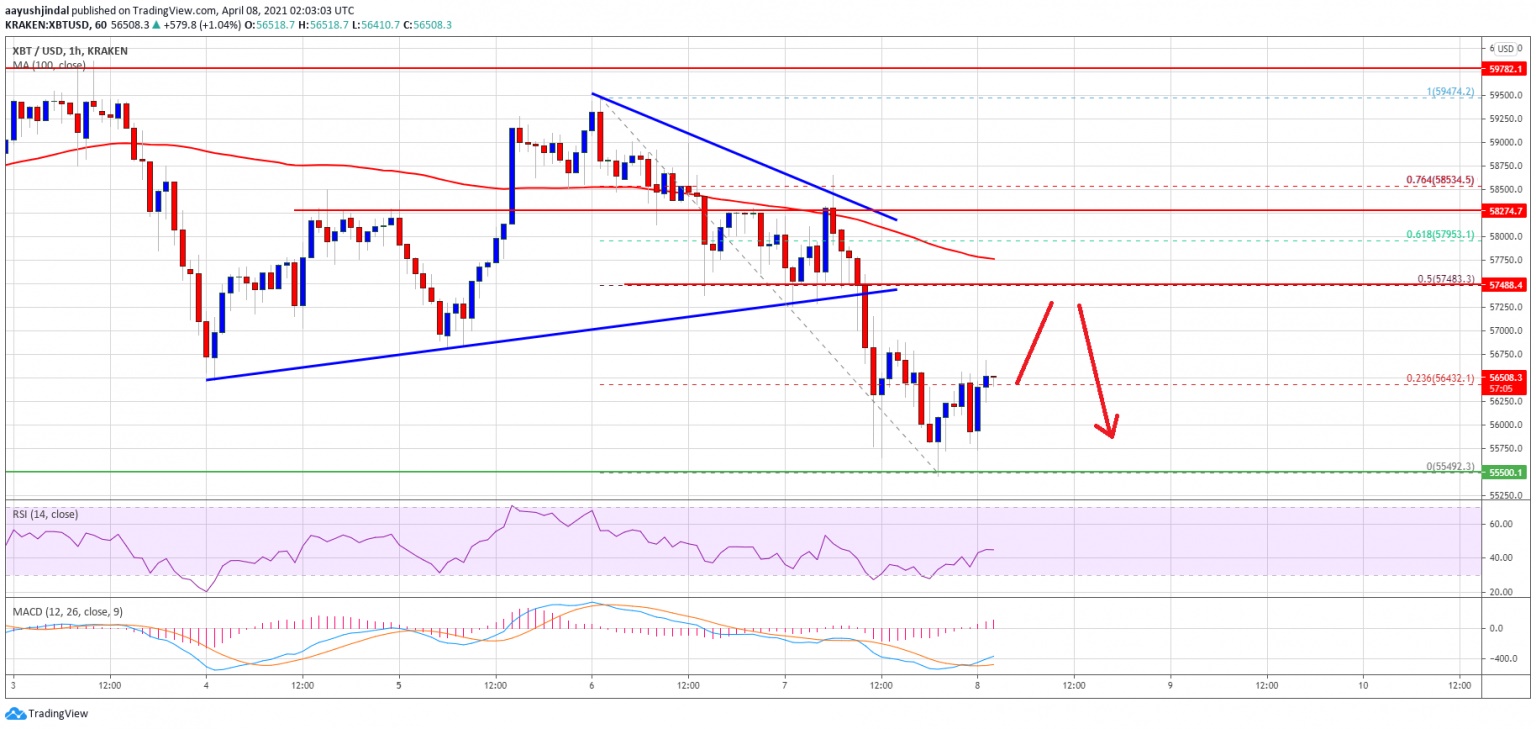Click the author name aayushjindal
Screen dimensions: 1536x729
pyautogui.click(x=34, y=10)
